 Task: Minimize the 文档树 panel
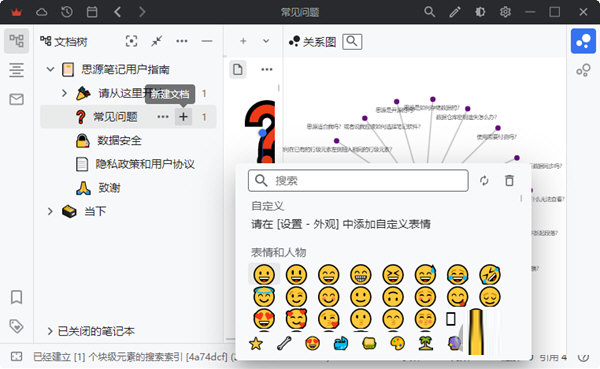[207, 41]
